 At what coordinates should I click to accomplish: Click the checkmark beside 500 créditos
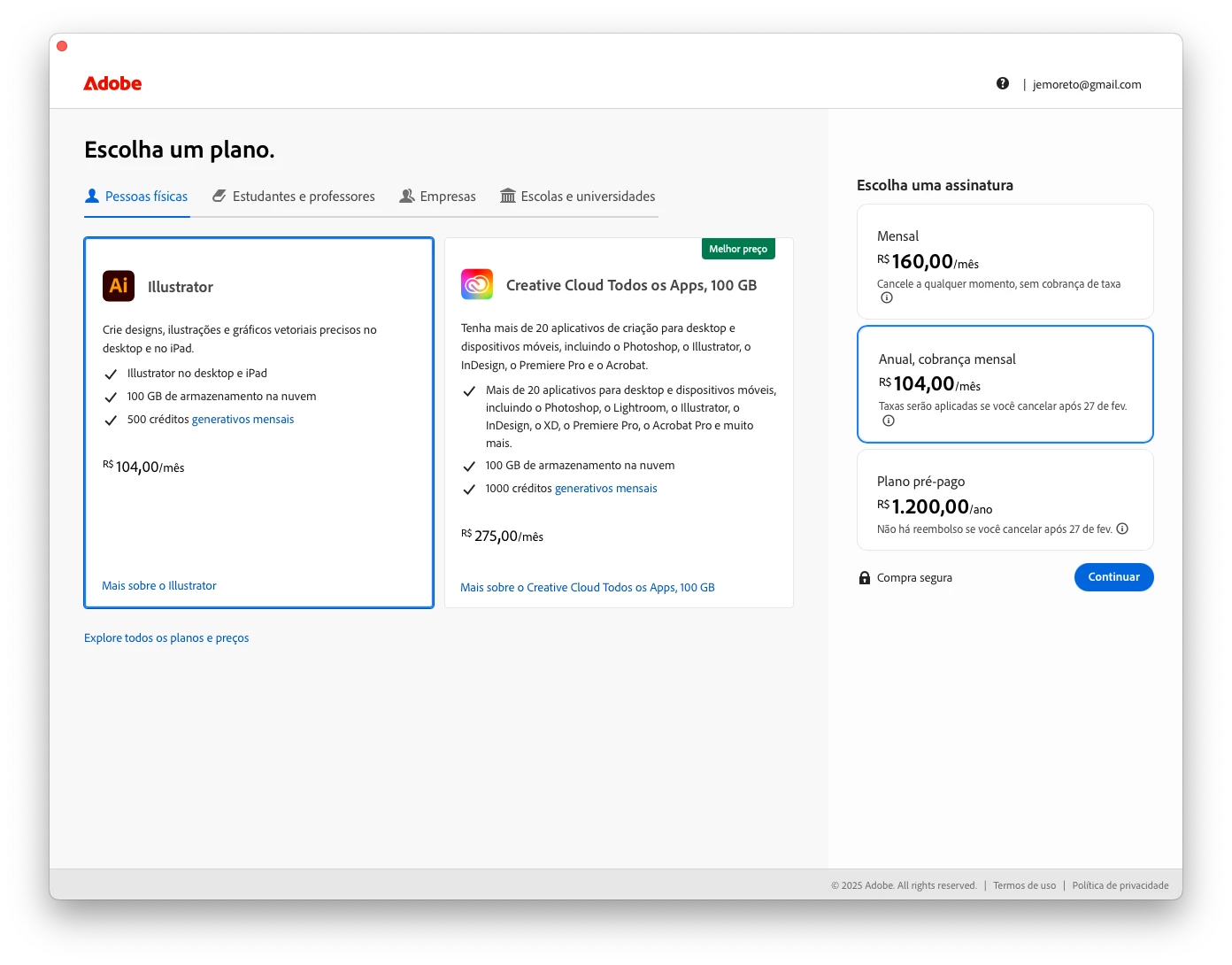click(111, 421)
